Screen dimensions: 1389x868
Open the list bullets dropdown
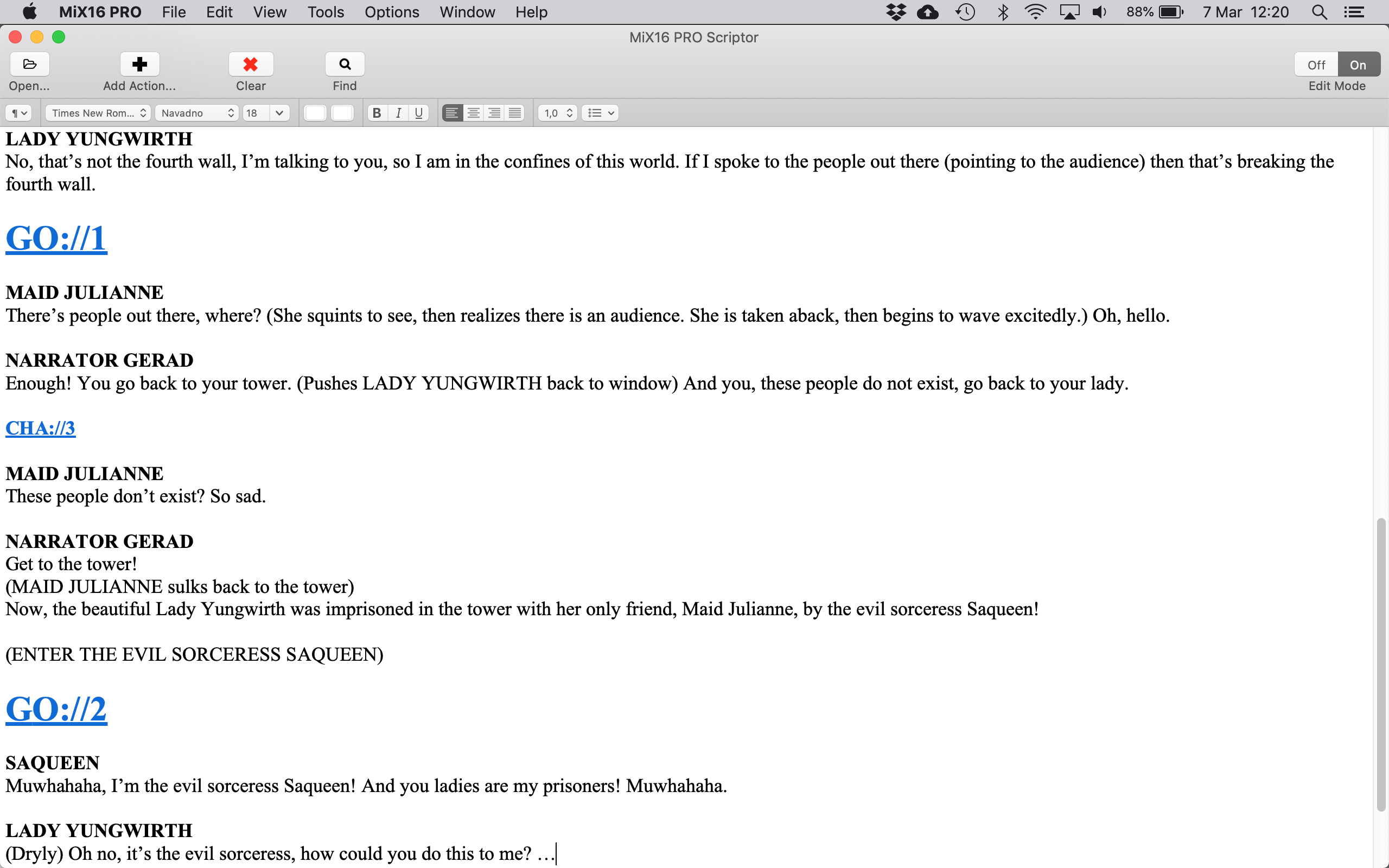tap(601, 113)
